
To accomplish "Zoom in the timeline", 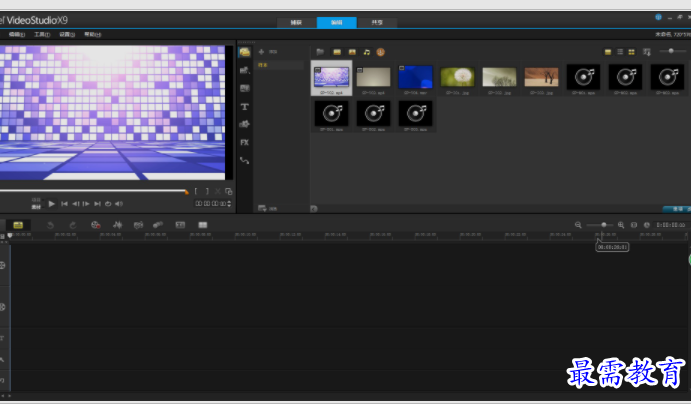I will tap(621, 225).
